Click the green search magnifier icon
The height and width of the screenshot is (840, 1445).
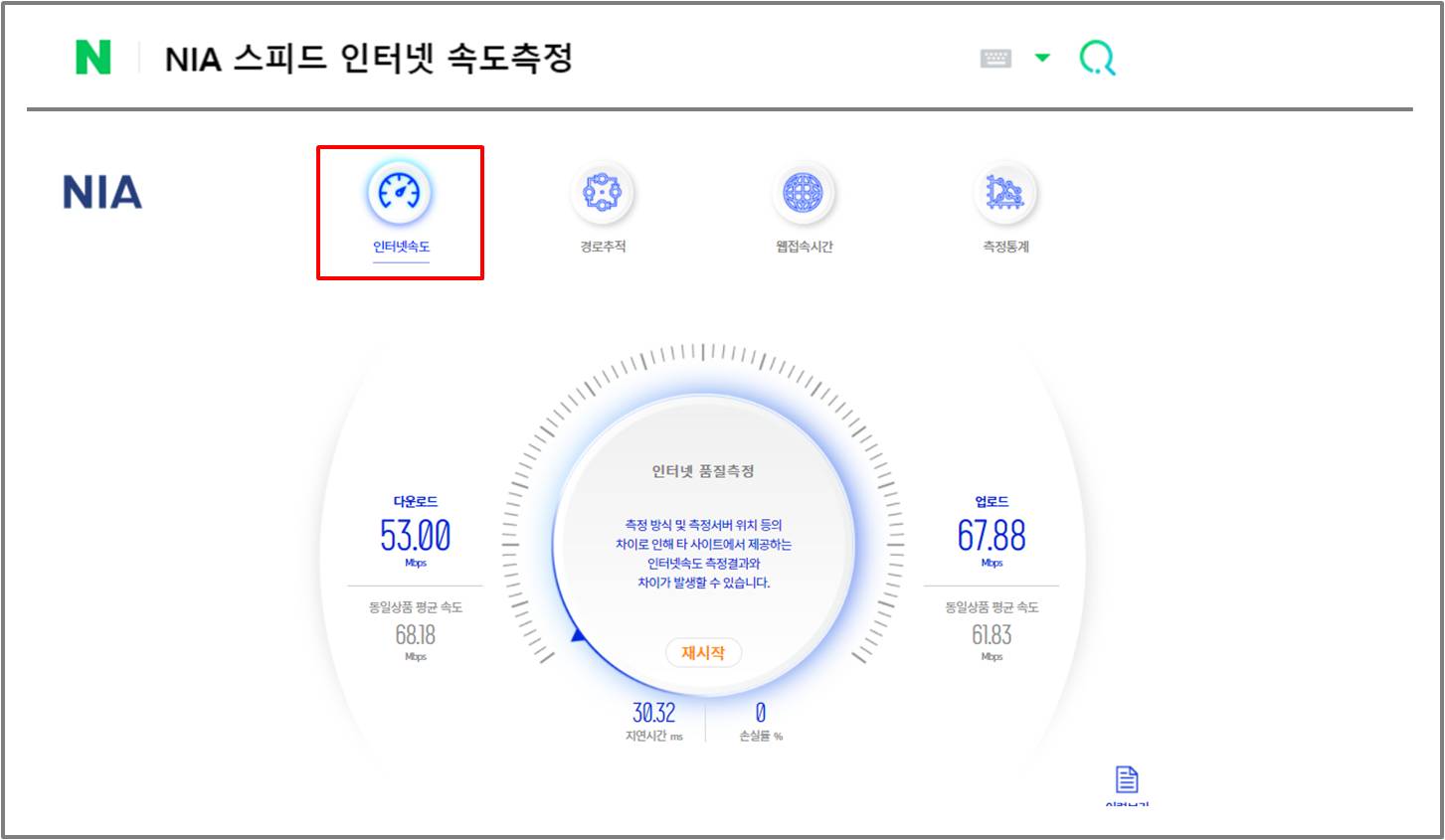pos(1097,59)
